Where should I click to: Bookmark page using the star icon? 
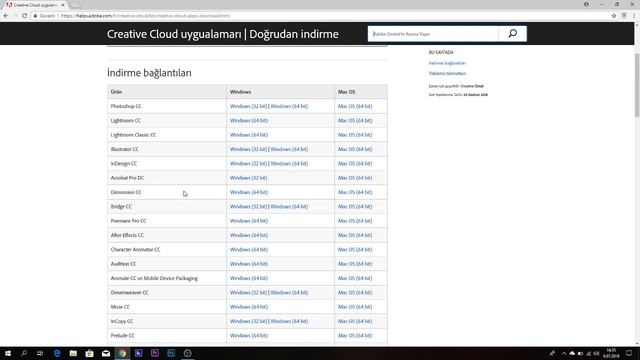[614, 16]
